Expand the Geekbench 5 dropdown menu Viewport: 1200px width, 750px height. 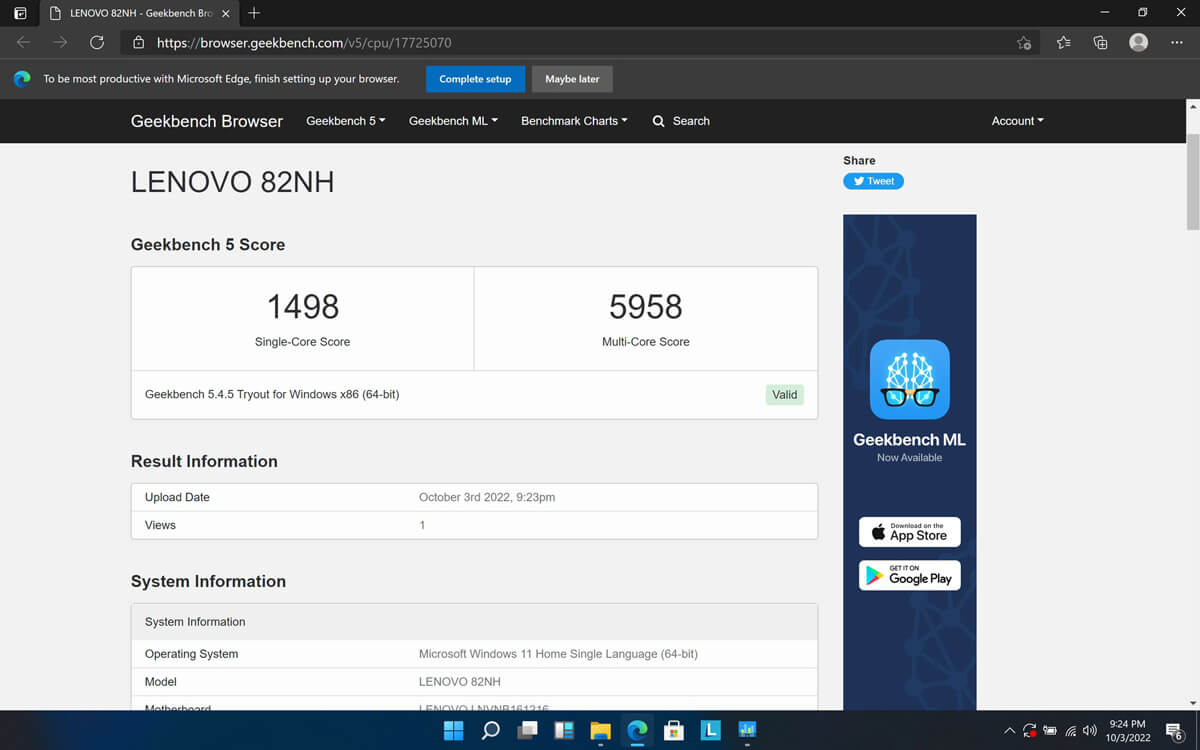(x=346, y=121)
